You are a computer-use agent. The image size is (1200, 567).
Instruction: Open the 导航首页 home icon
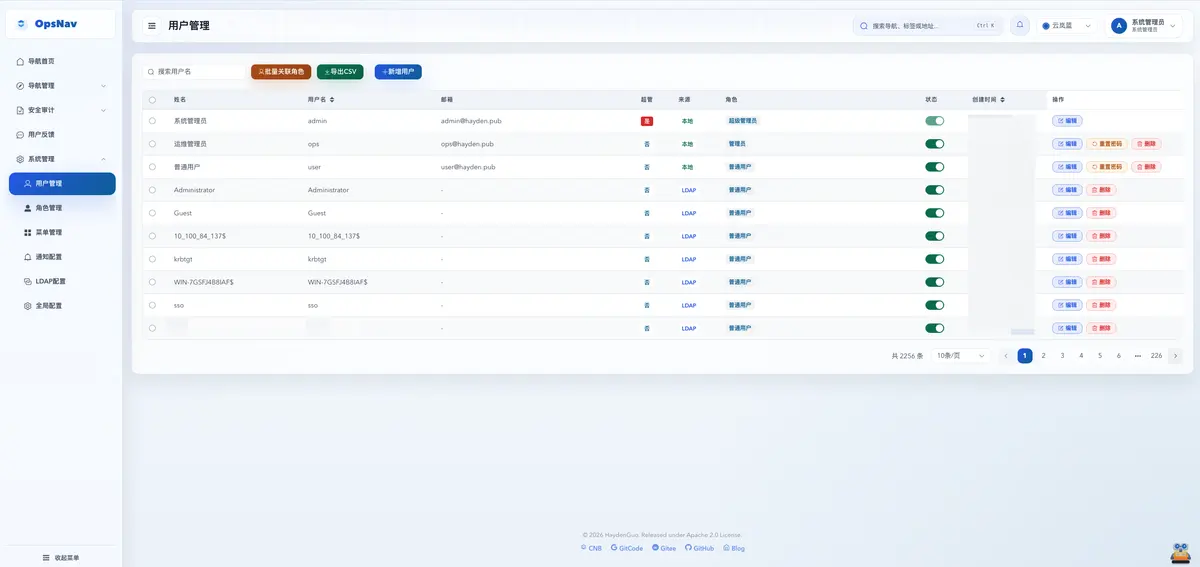click(20, 61)
